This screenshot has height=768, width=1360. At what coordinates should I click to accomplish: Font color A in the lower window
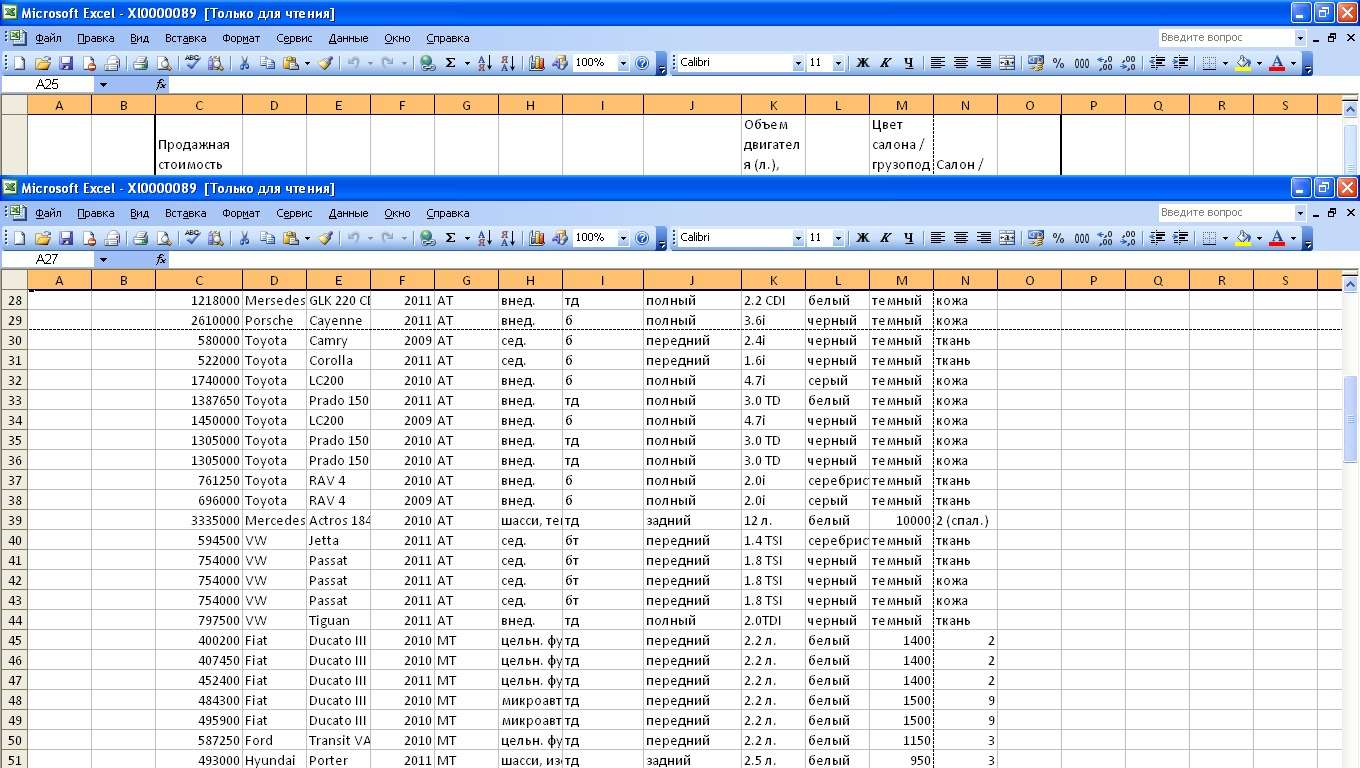(1277, 238)
